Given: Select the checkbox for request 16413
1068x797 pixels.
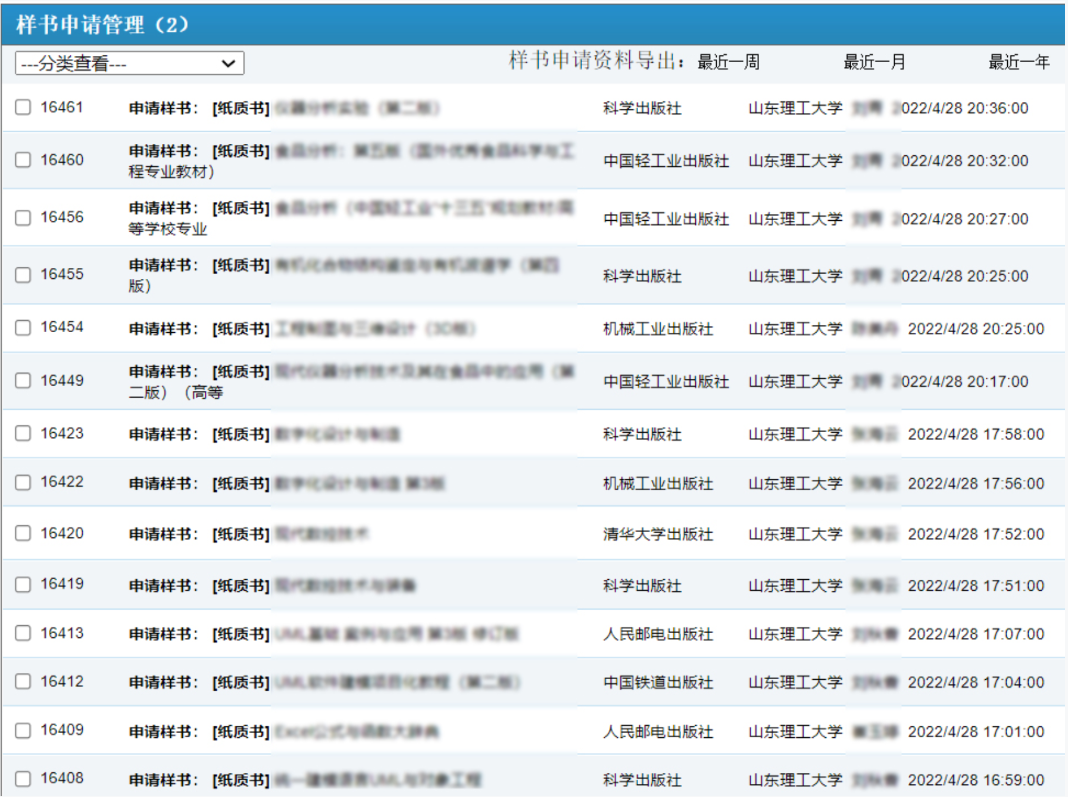Looking at the screenshot, I should pos(23,634).
